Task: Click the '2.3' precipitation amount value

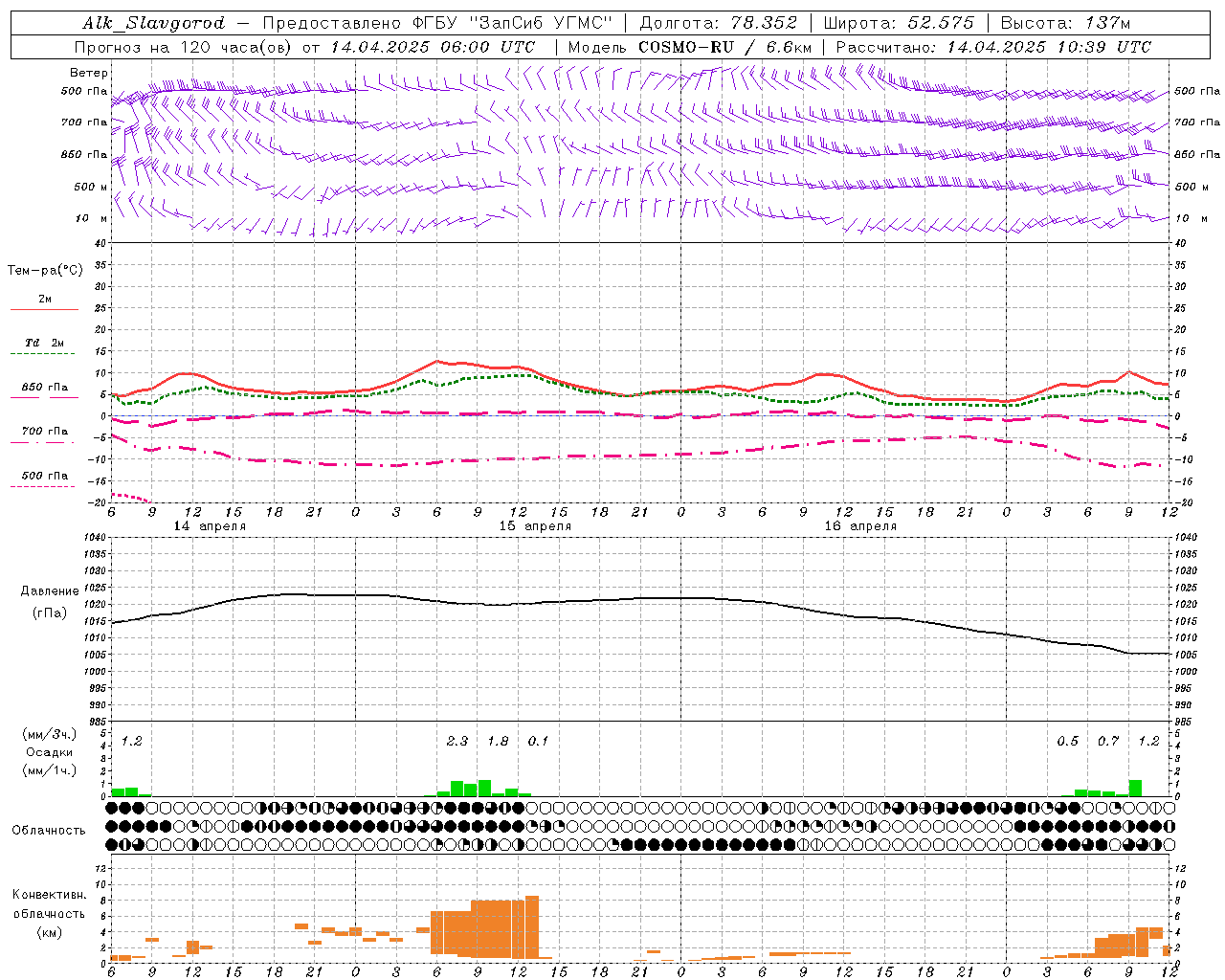Action: pyautogui.click(x=457, y=741)
